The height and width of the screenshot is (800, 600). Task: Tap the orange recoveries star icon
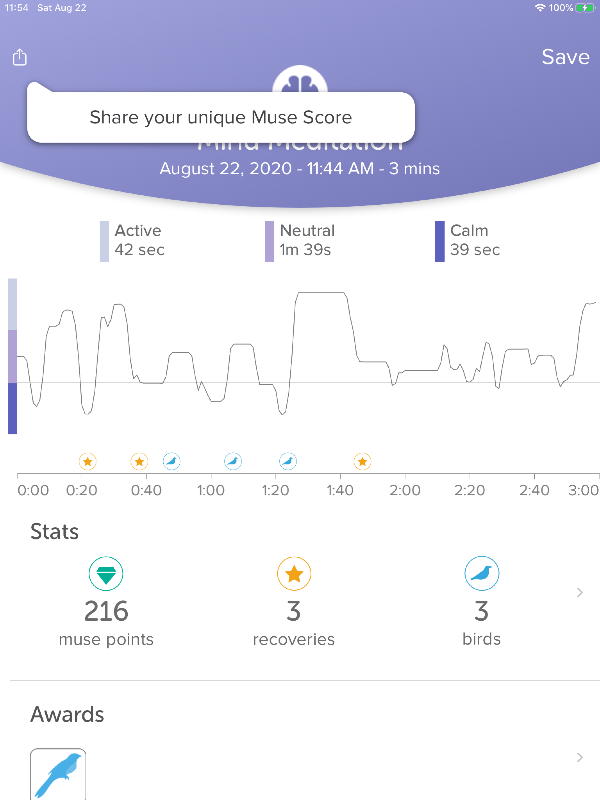click(x=294, y=574)
